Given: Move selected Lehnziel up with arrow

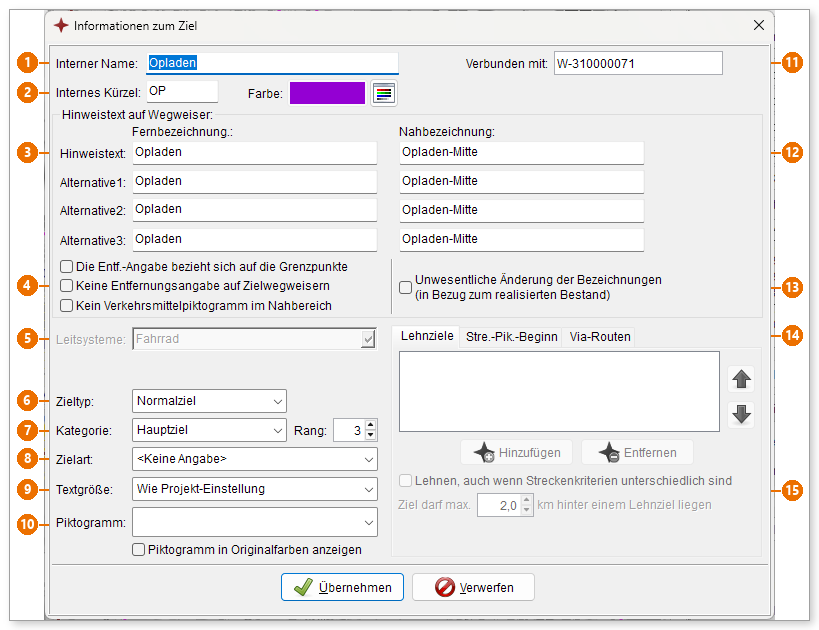Looking at the screenshot, I should (741, 379).
